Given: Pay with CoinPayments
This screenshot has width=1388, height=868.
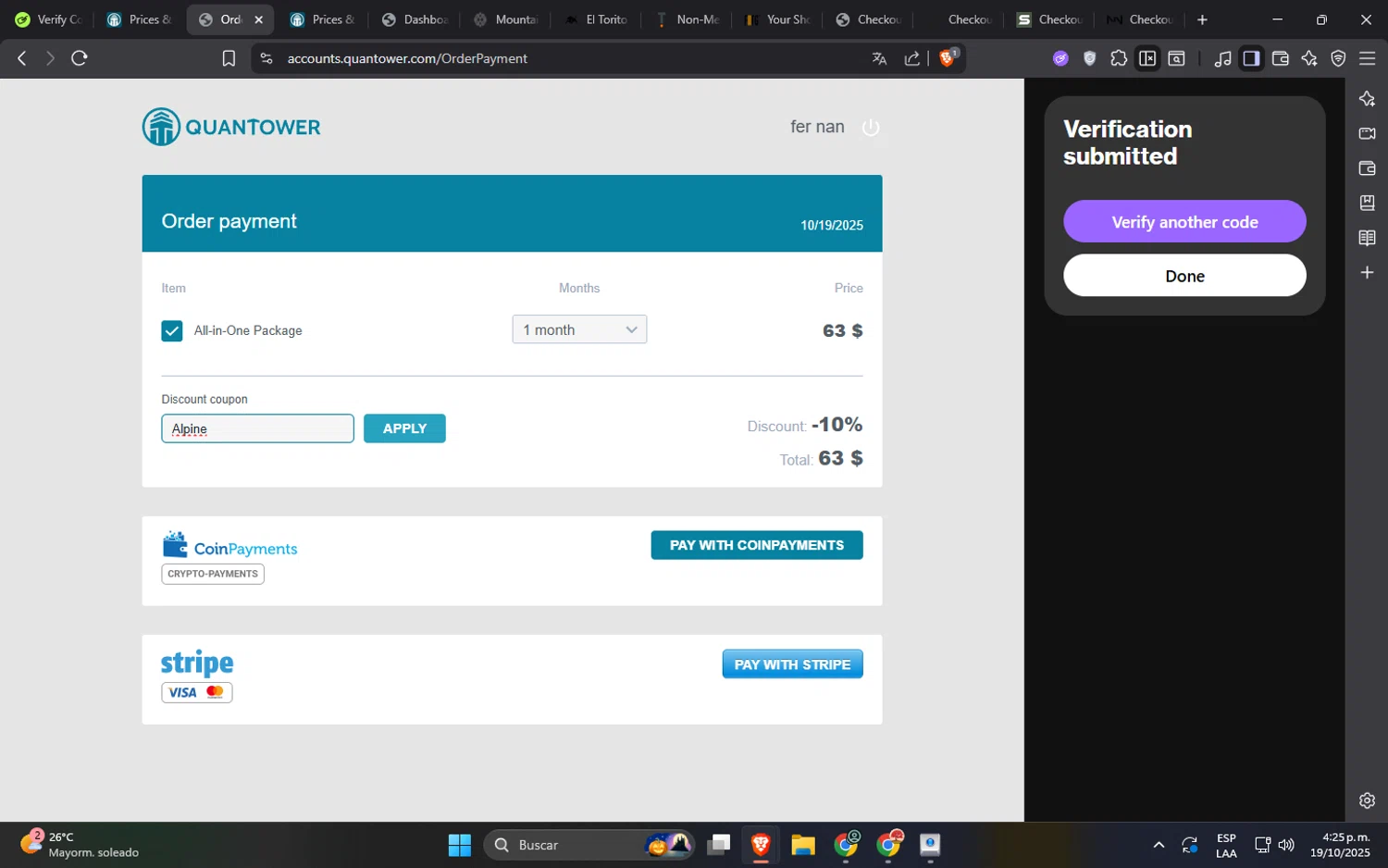Looking at the screenshot, I should pyautogui.click(x=757, y=545).
